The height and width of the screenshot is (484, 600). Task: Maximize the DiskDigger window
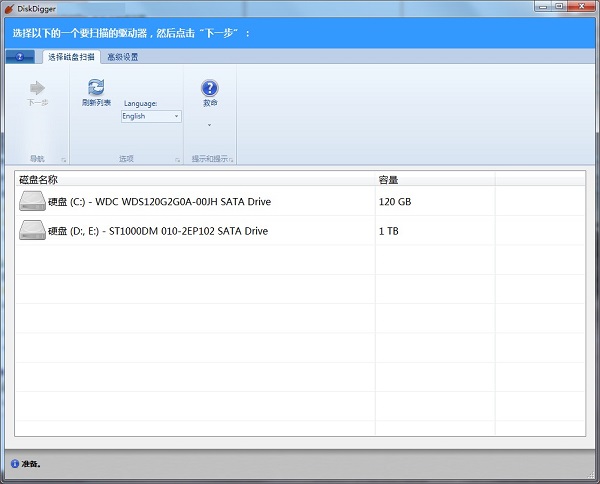(x=559, y=6)
